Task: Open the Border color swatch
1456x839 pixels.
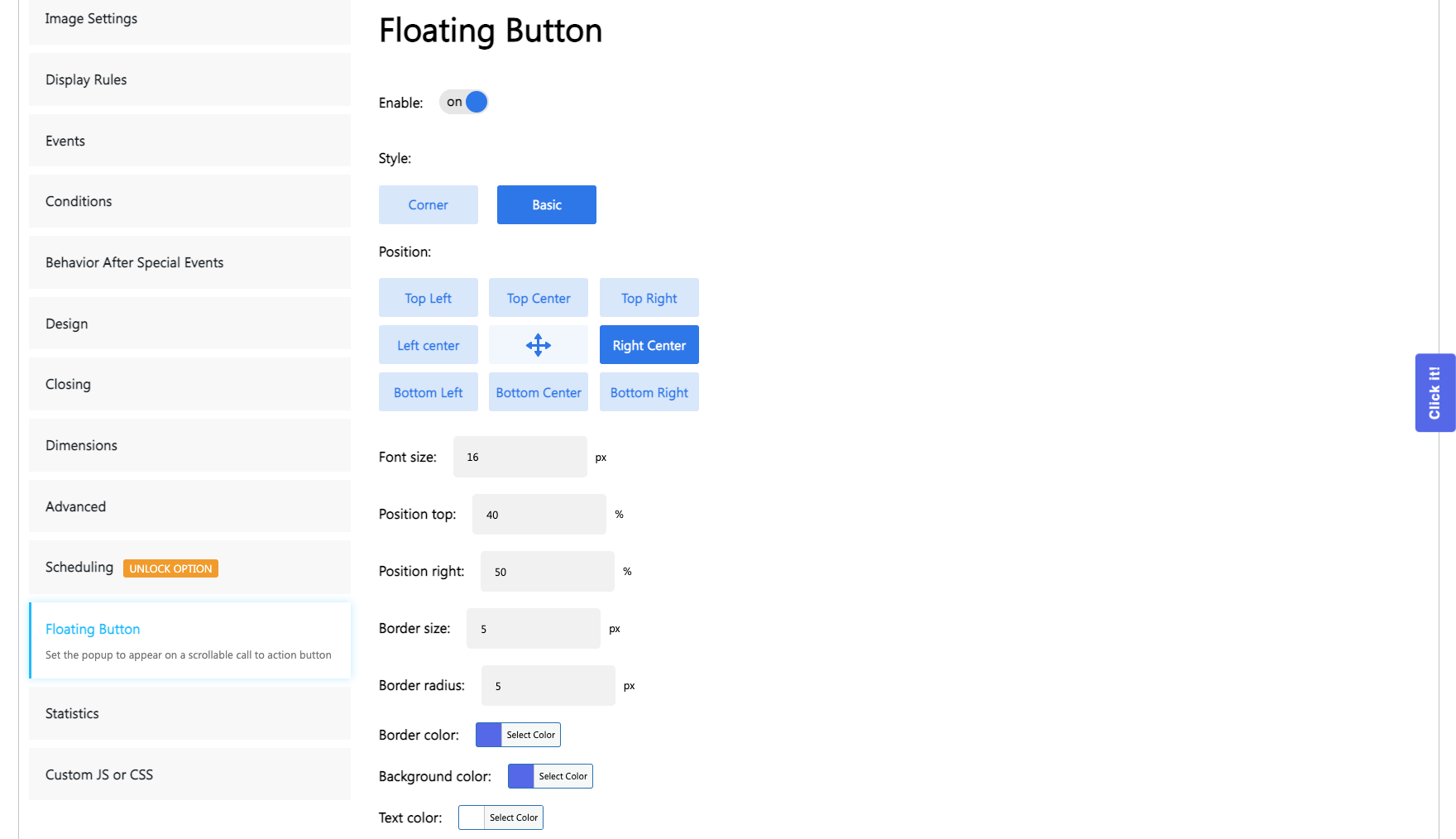Action: 489,735
